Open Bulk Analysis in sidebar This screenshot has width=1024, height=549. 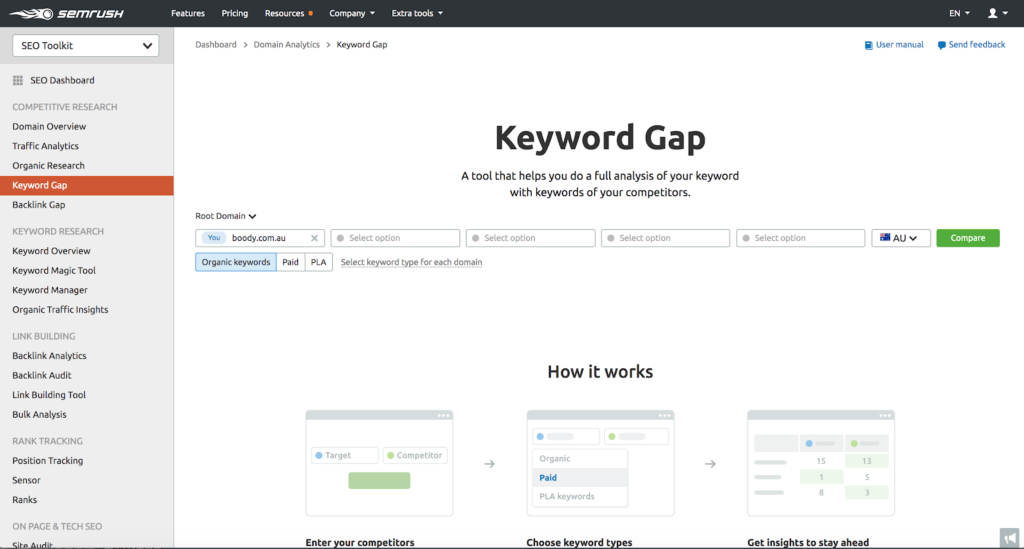(39, 415)
